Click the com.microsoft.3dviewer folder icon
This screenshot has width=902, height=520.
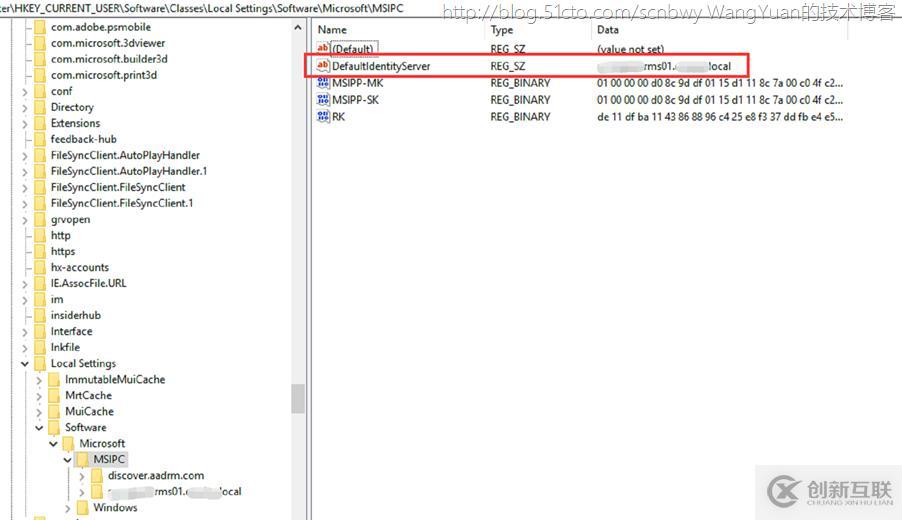point(40,43)
